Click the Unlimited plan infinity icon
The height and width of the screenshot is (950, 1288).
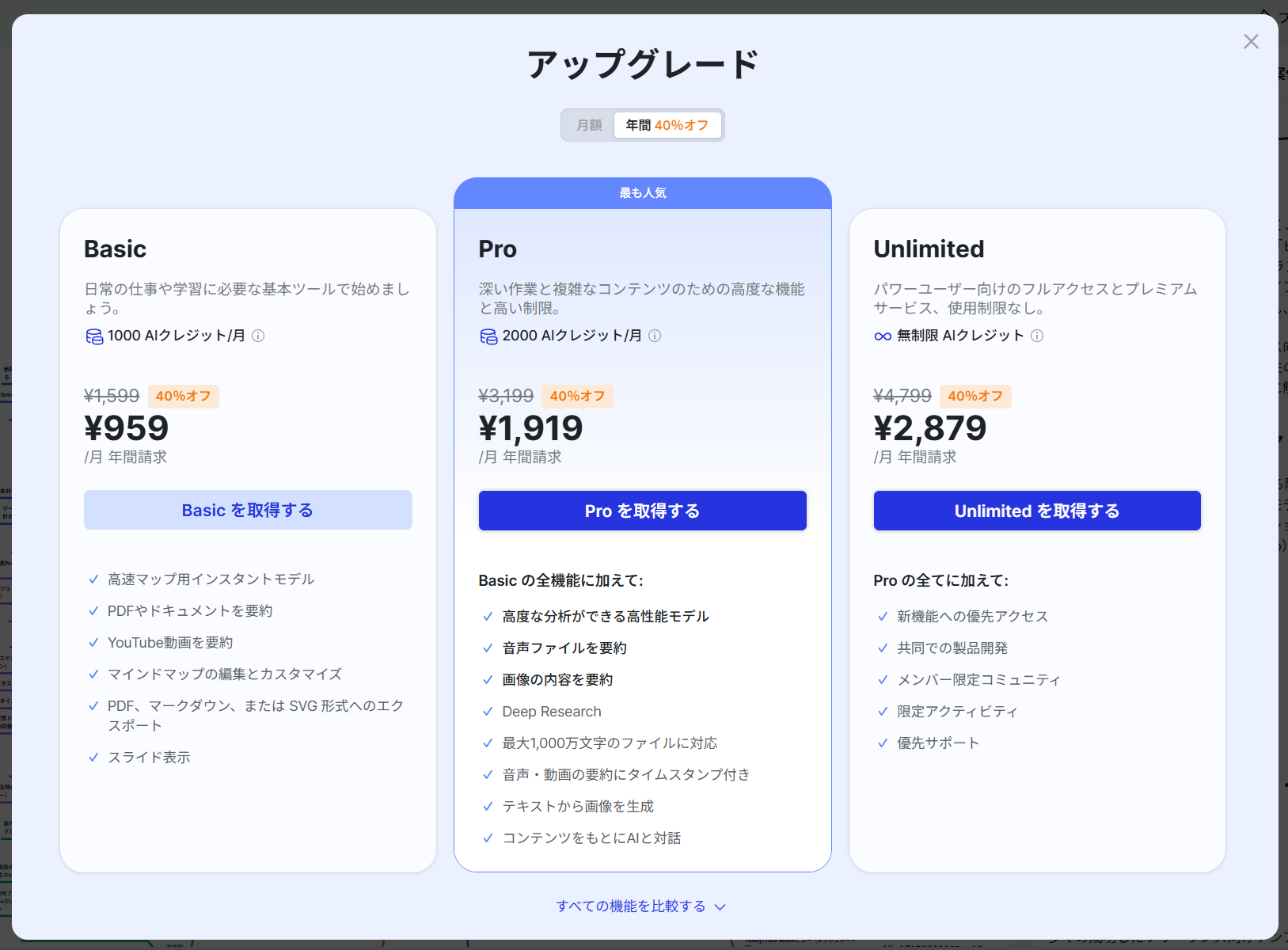click(x=883, y=336)
